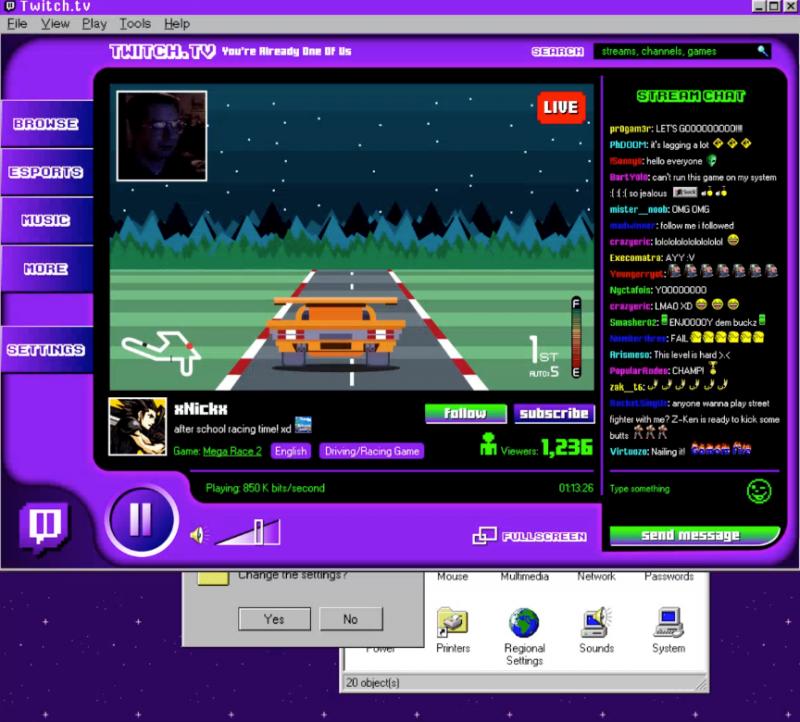The image size is (800, 722).
Task: Click Arismeso's chat username
Action: pyautogui.click(x=630, y=355)
